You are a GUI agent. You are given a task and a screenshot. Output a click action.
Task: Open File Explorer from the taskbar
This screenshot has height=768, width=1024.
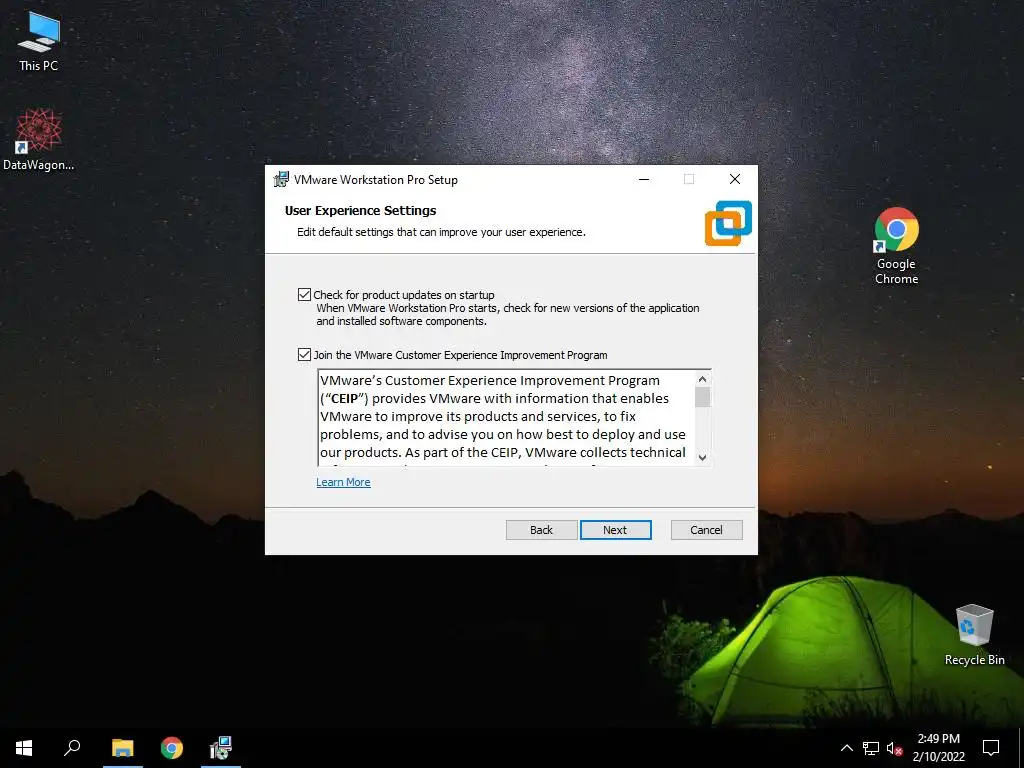click(122, 748)
